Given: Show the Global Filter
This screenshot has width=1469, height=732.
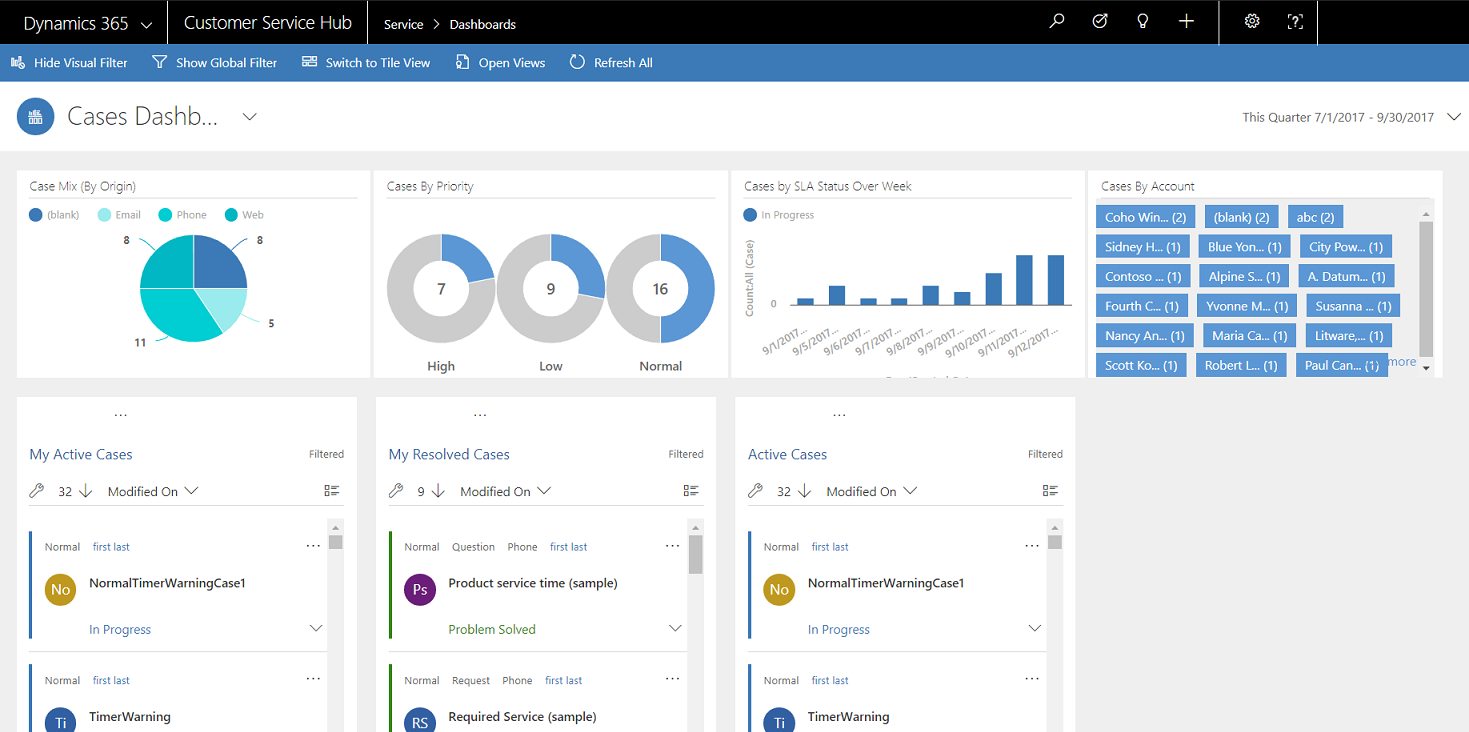Looking at the screenshot, I should click(214, 62).
